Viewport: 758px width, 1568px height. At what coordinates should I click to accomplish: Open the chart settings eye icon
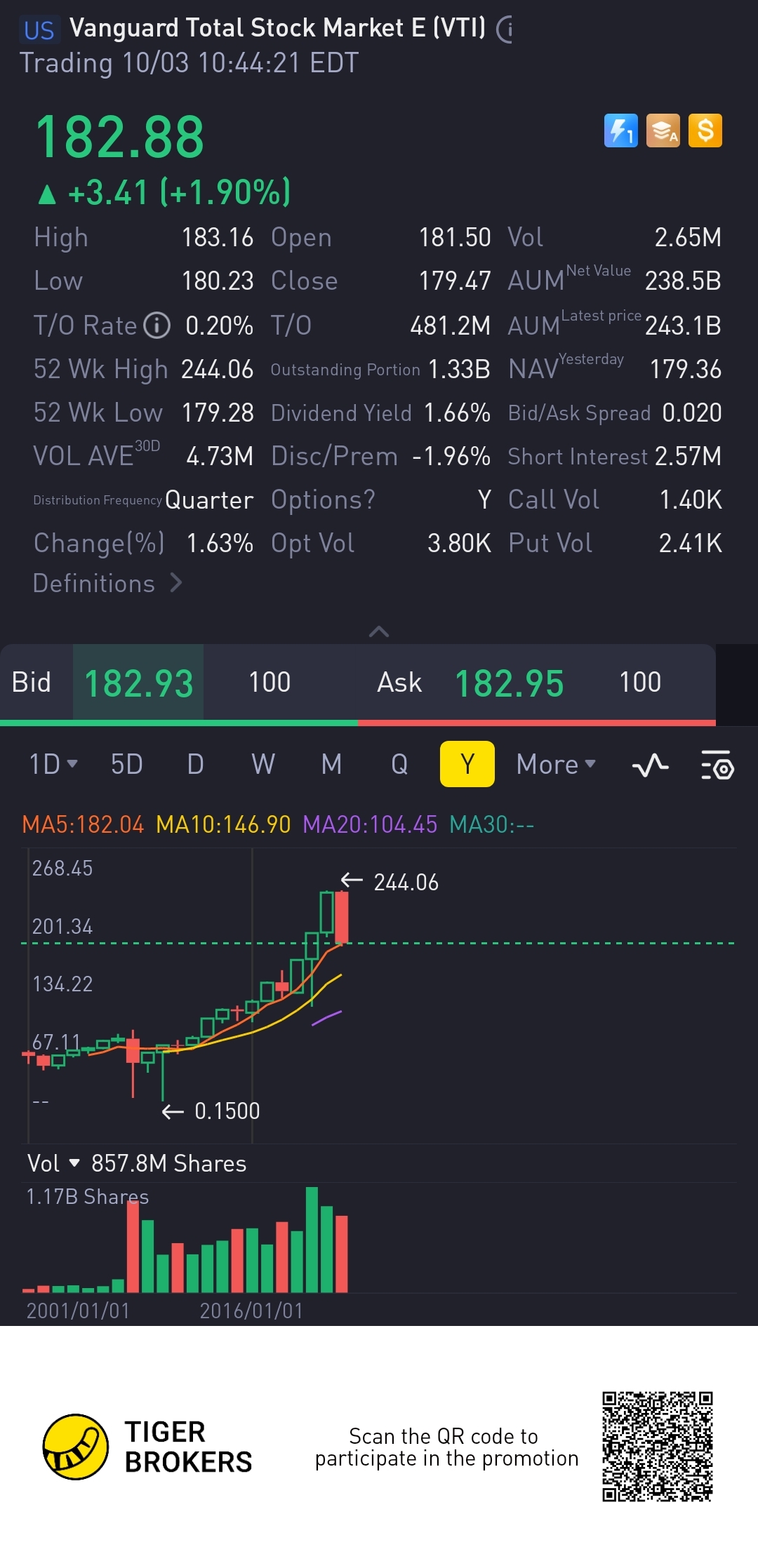tap(717, 765)
